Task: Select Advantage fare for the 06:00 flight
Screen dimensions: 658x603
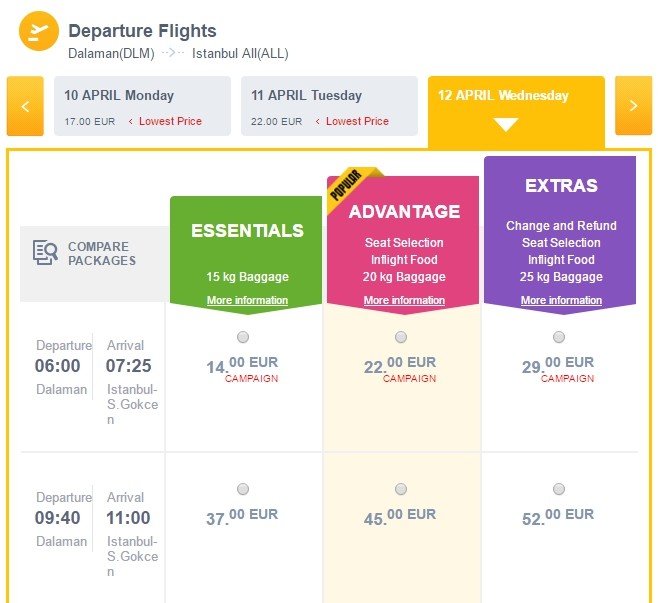Action: [x=401, y=337]
